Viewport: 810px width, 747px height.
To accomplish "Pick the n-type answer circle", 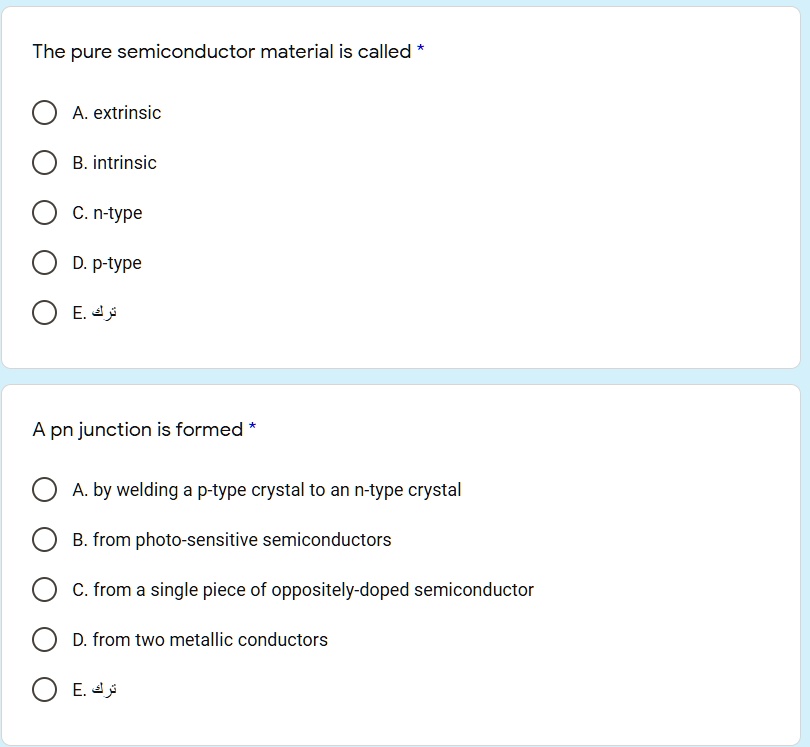I will coord(44,212).
